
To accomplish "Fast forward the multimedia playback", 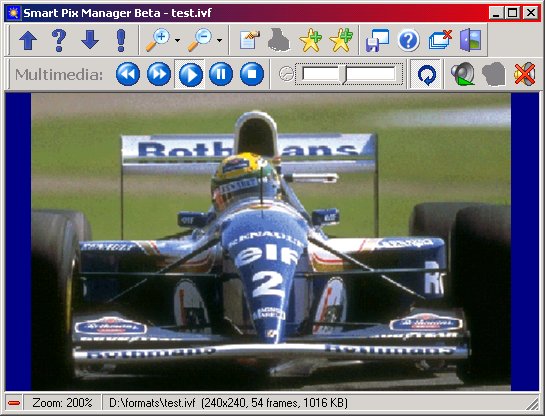I will [159, 74].
